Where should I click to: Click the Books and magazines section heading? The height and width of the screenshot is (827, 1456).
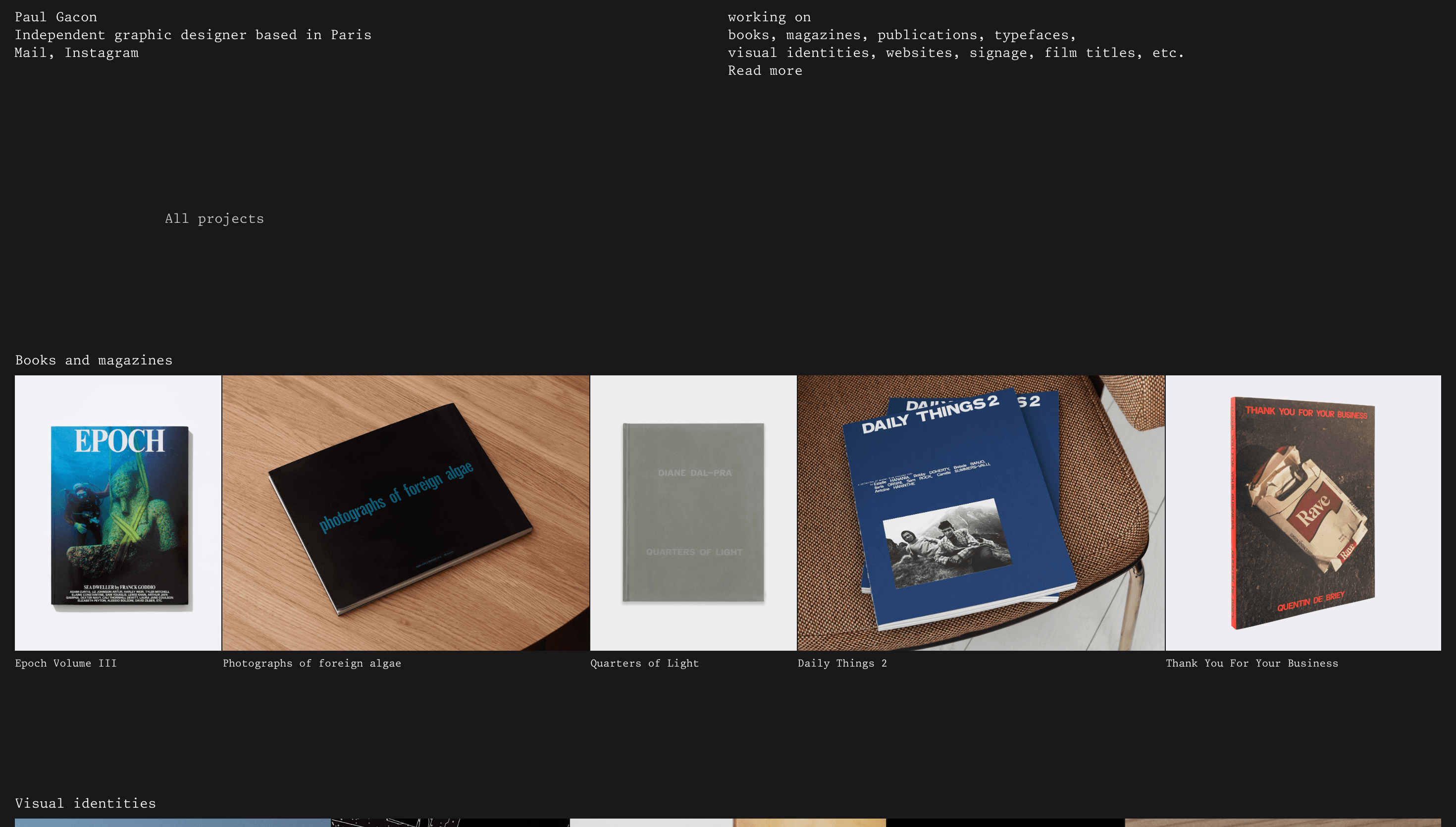(94, 360)
